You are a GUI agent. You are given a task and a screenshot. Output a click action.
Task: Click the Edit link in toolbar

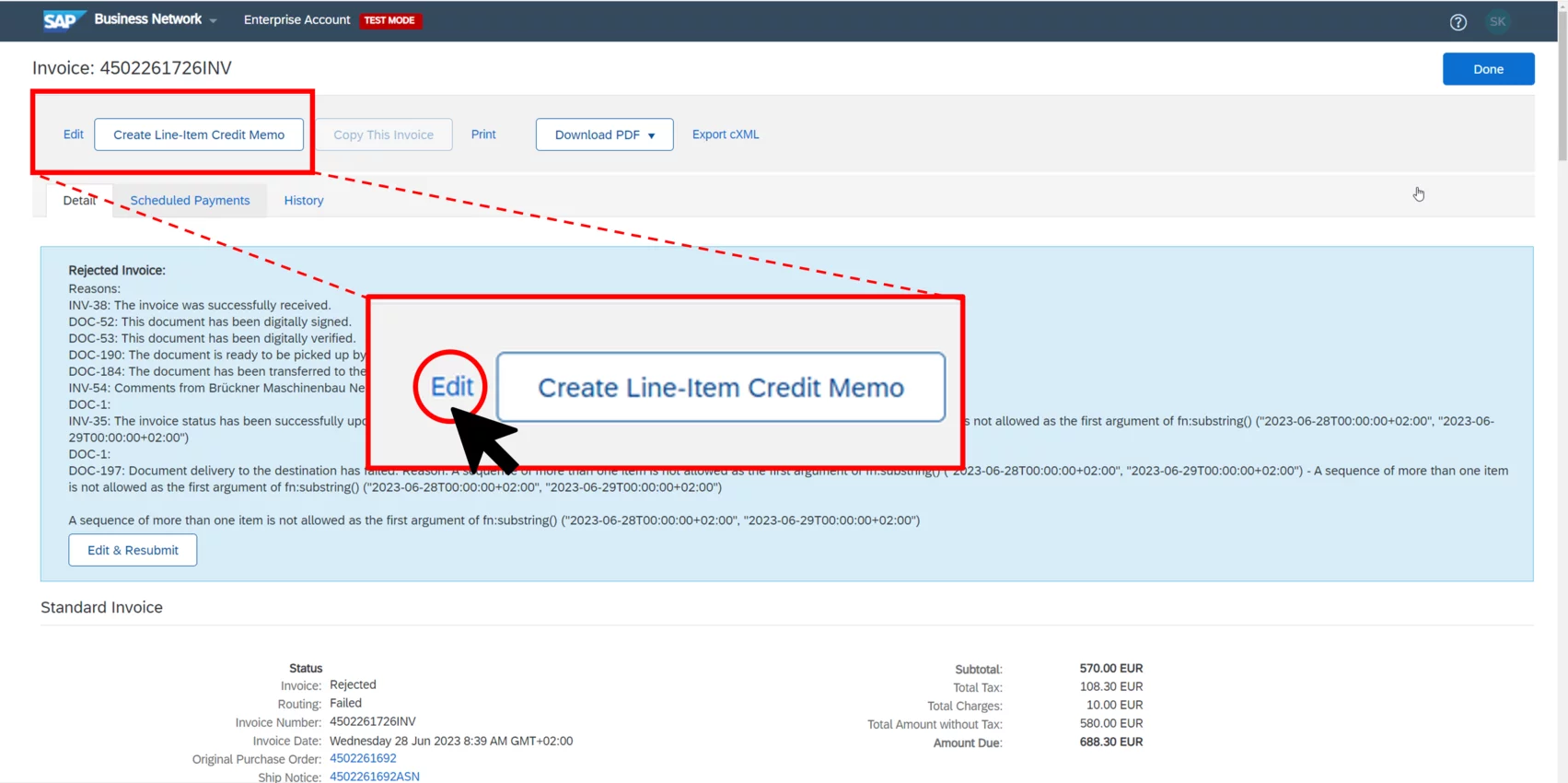click(x=74, y=134)
